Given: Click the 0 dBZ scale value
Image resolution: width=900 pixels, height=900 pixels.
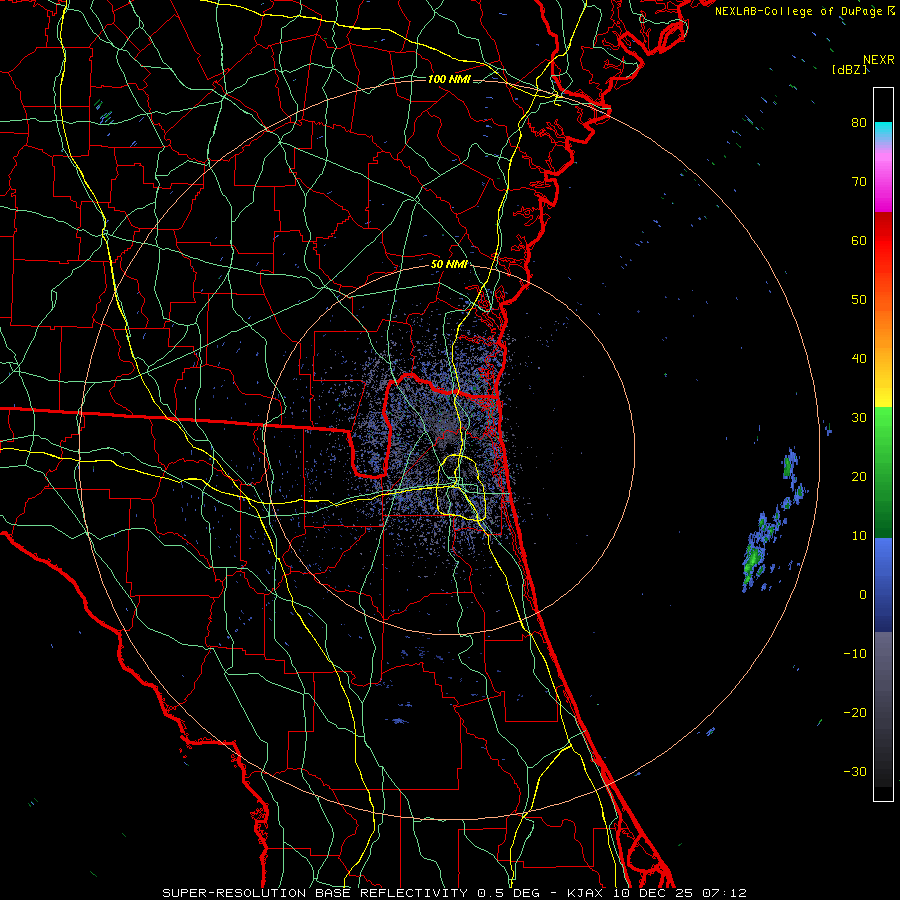Looking at the screenshot, I should [x=863, y=595].
